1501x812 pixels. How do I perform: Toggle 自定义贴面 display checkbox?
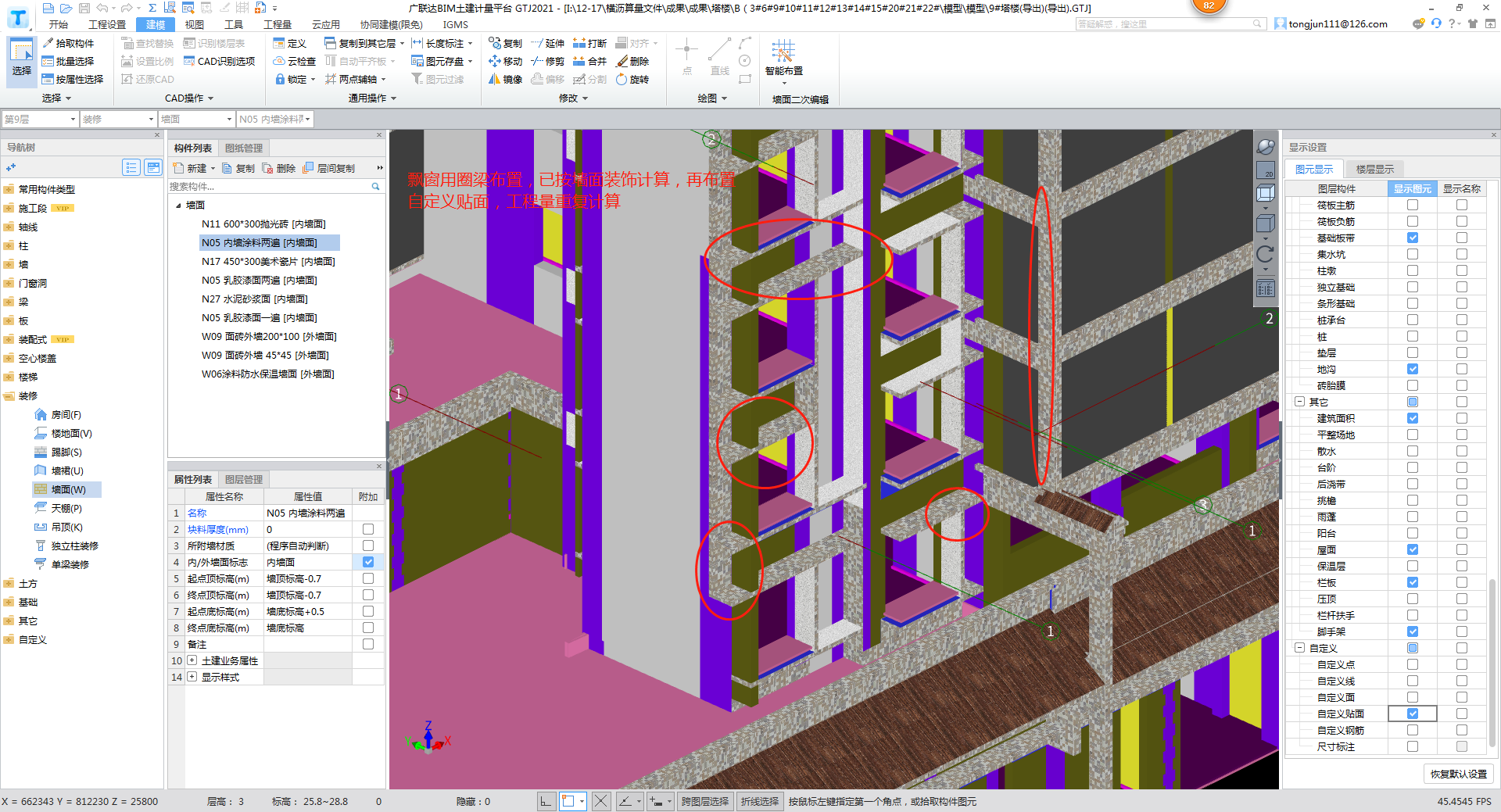tap(1412, 714)
